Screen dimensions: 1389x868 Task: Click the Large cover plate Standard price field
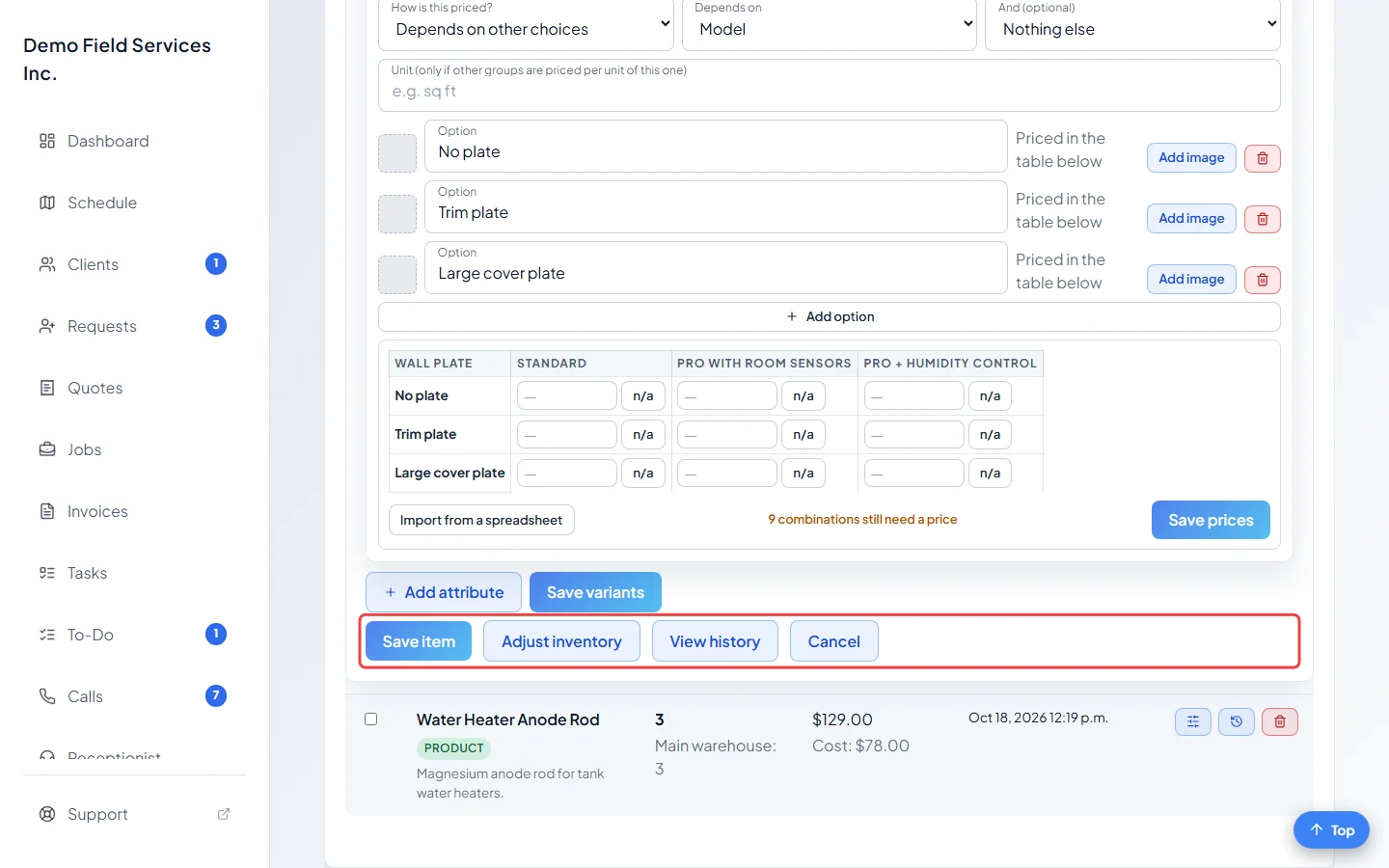(x=567, y=473)
